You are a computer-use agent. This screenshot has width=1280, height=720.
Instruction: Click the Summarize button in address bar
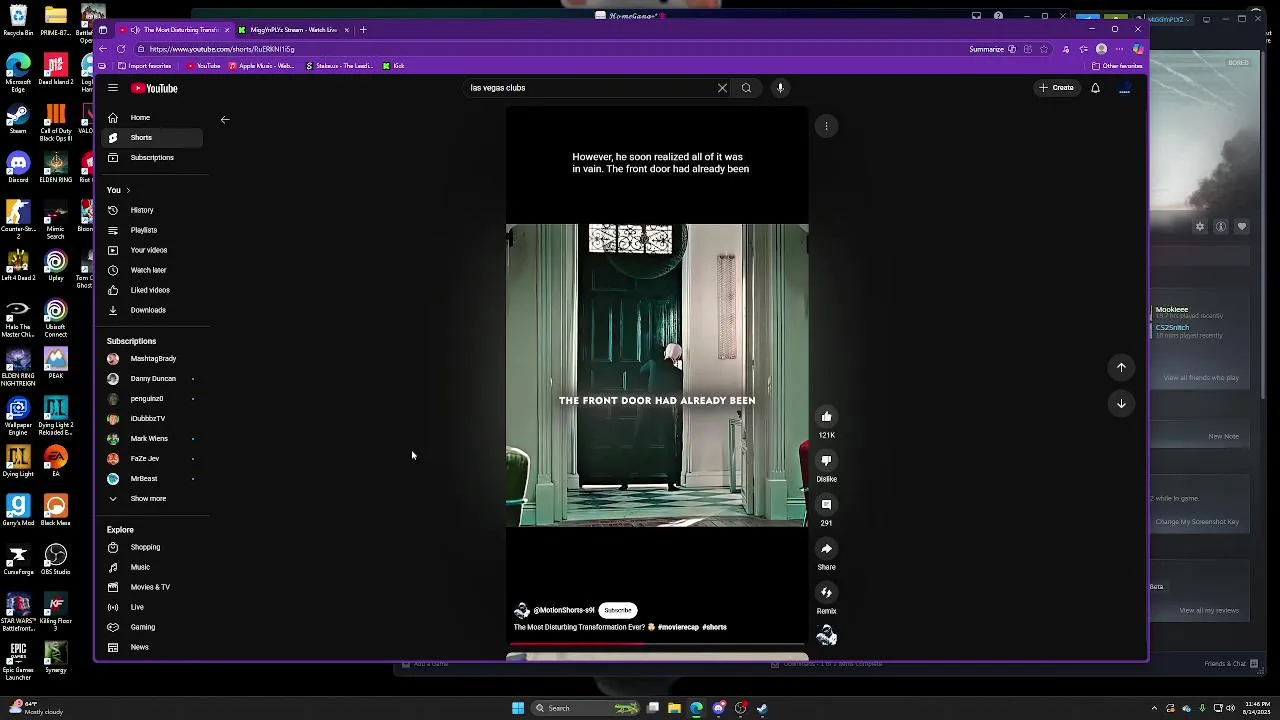986,49
